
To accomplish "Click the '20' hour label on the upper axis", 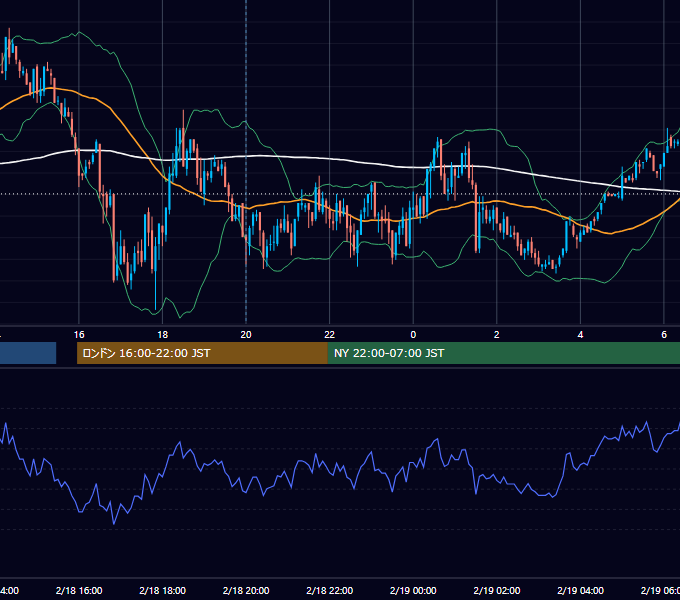I will (246, 335).
